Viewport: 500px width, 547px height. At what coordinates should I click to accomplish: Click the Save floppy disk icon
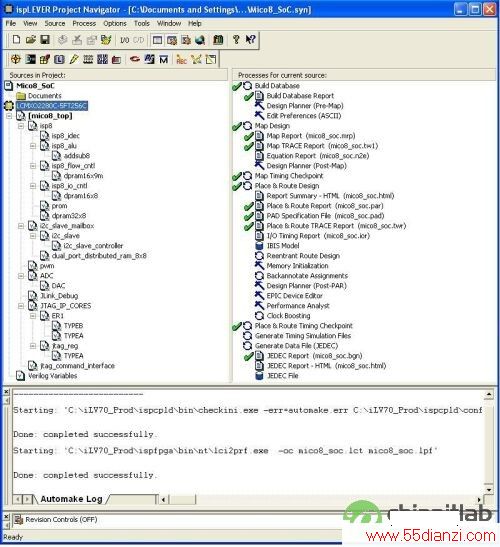coord(45,39)
